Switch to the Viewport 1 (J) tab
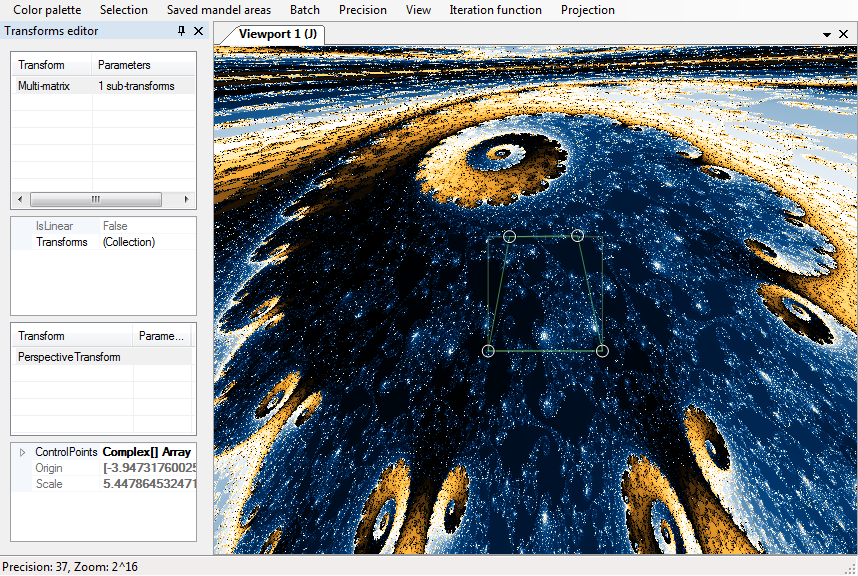The image size is (858, 576). (x=277, y=34)
